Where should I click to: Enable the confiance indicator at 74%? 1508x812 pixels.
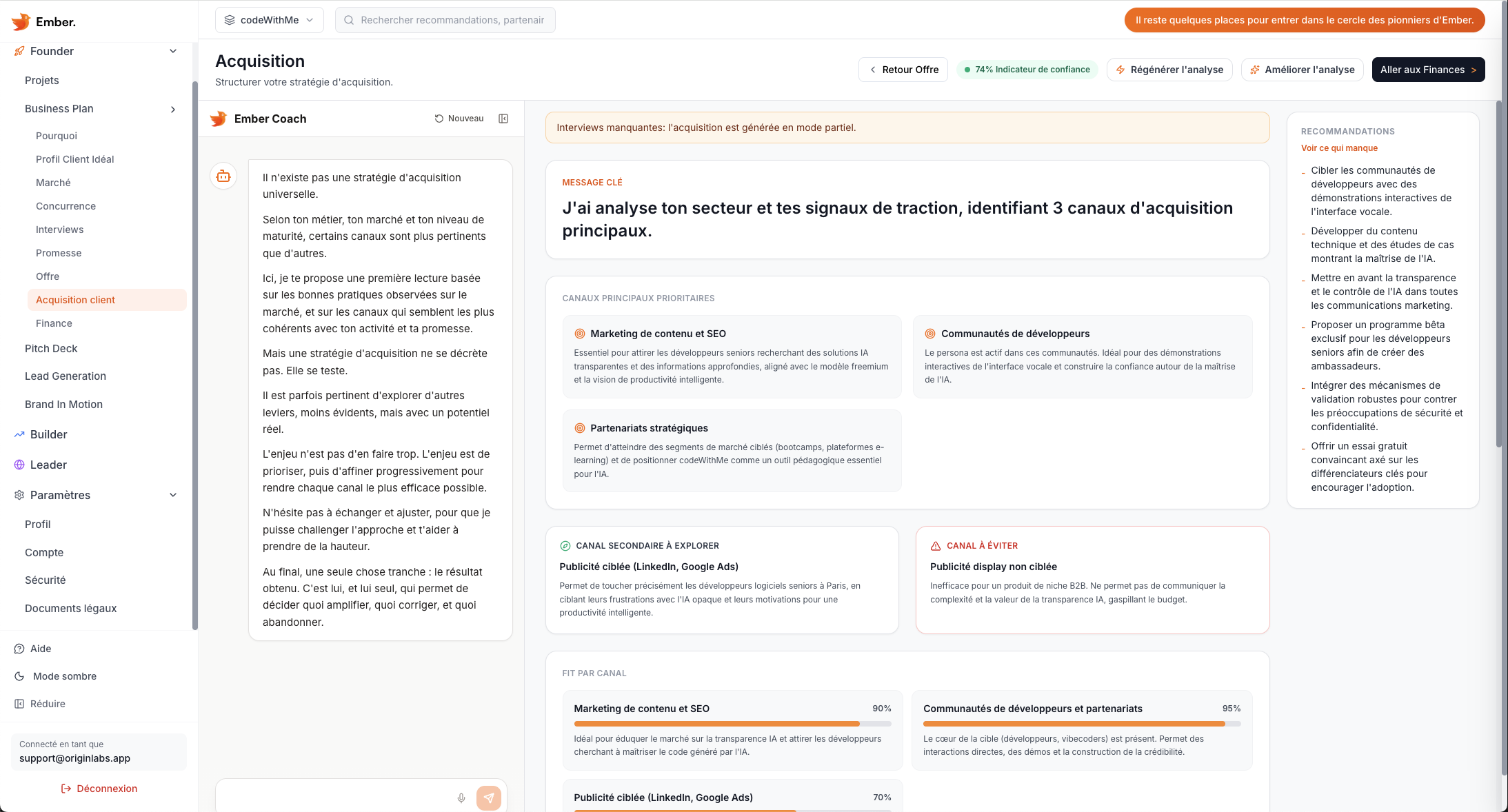1027,69
